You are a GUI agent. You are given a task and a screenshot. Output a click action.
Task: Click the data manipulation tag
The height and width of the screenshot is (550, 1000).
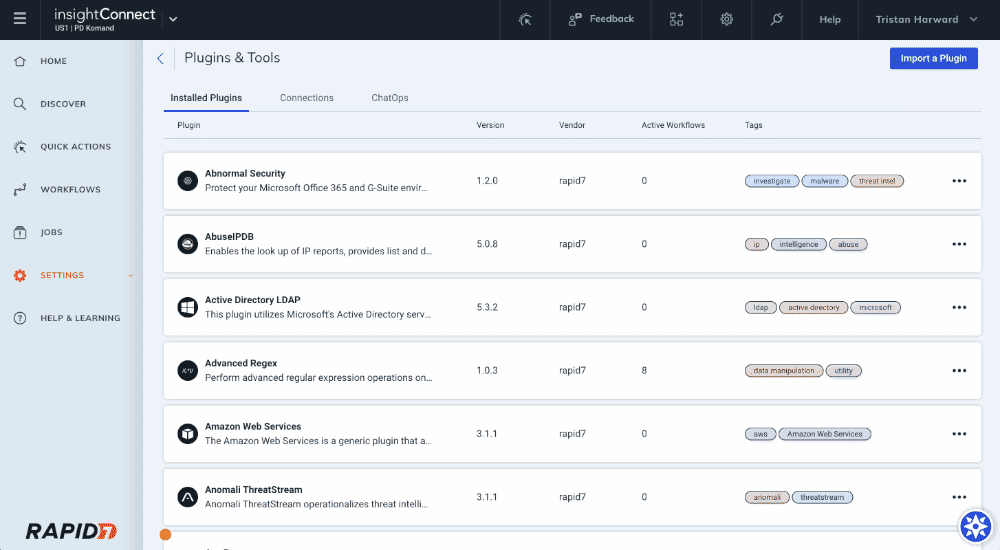784,371
